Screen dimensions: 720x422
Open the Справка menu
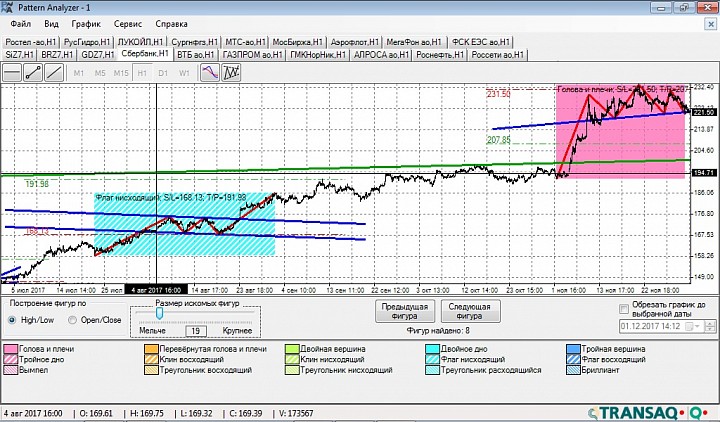(x=171, y=24)
